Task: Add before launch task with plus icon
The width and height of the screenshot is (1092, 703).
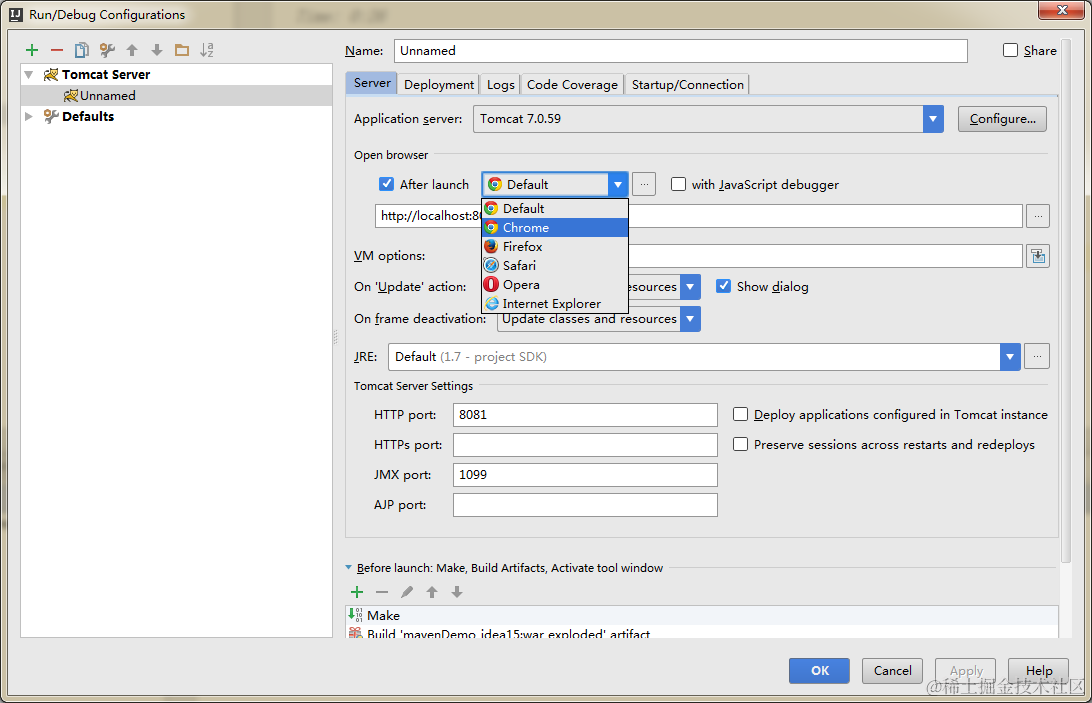Action: point(357,592)
